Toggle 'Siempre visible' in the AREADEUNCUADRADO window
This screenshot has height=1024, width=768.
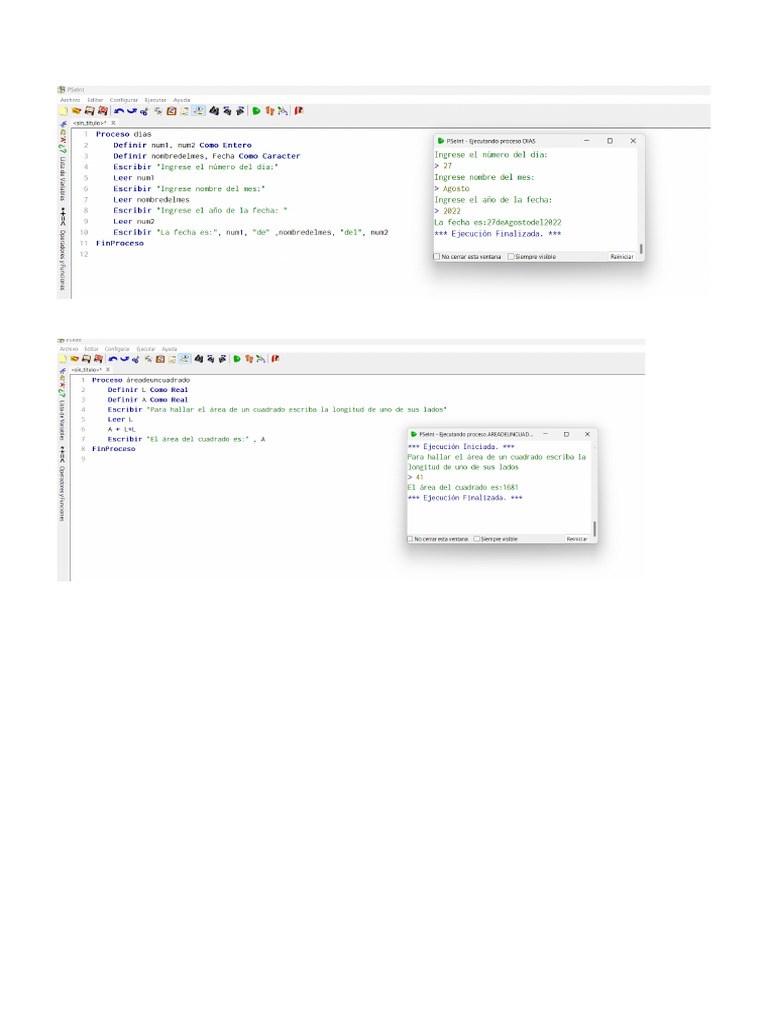[x=477, y=538]
